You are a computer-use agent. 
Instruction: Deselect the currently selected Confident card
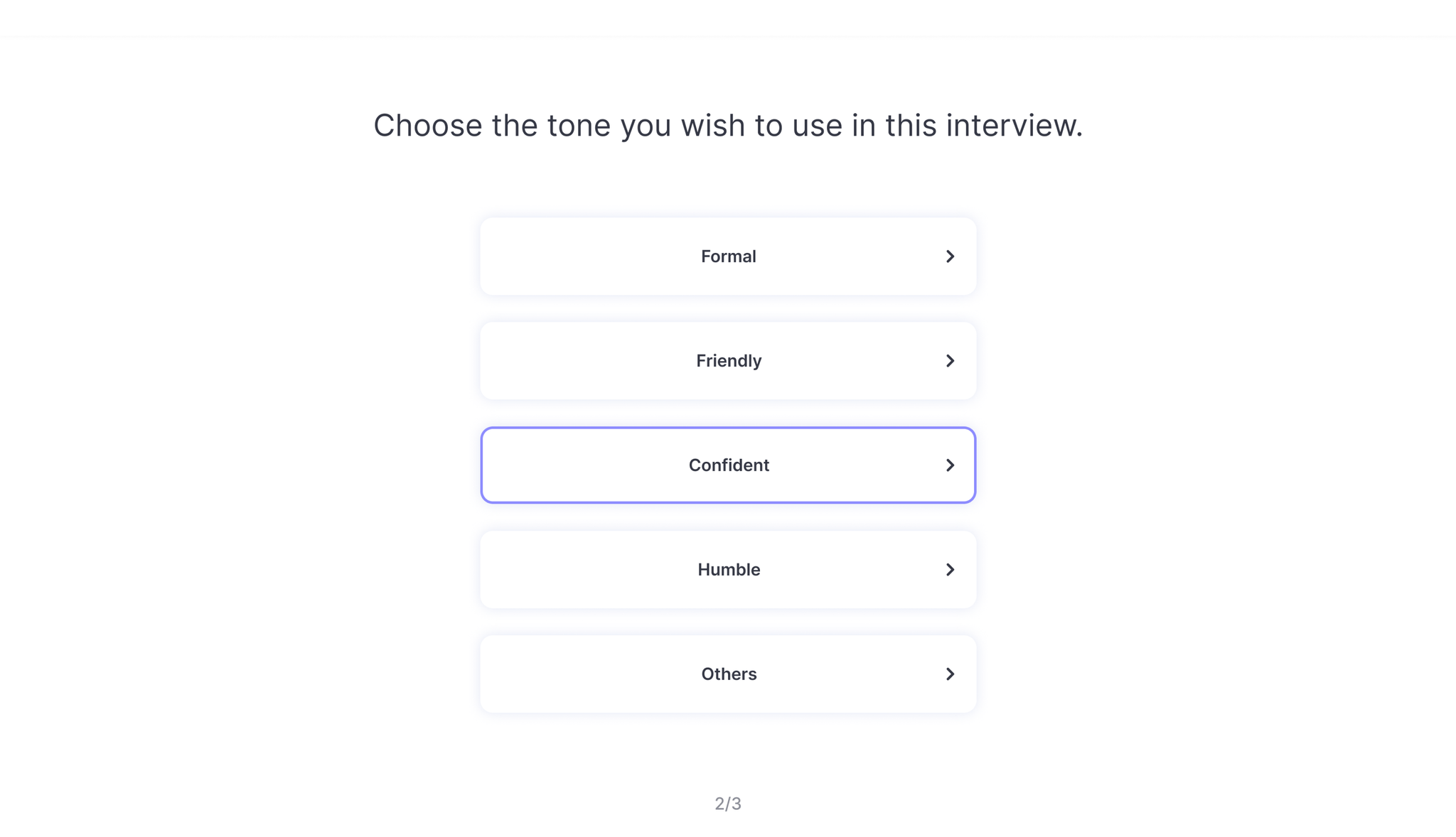(728, 465)
